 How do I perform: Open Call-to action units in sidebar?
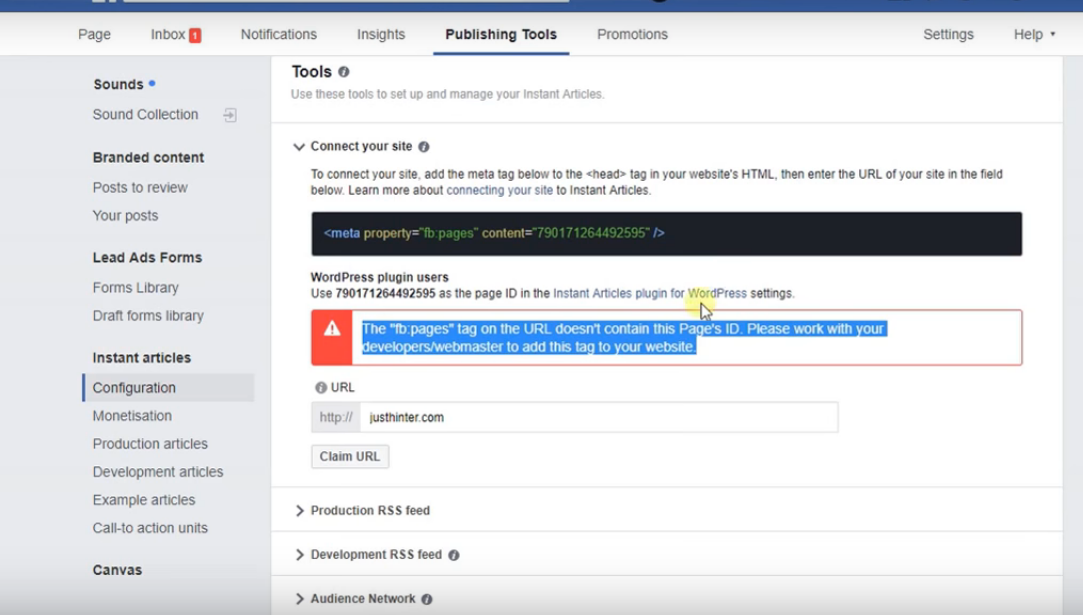pos(150,528)
